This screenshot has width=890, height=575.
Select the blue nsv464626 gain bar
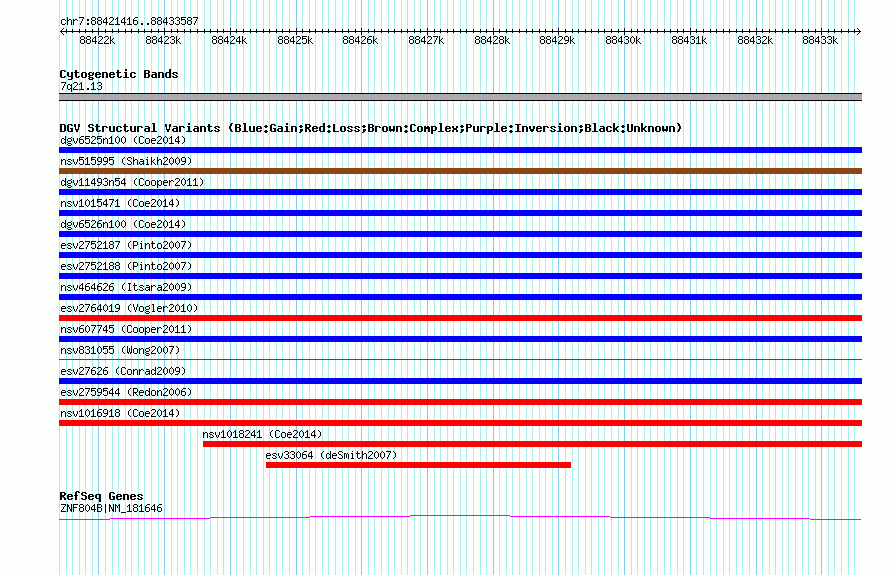tap(460, 297)
